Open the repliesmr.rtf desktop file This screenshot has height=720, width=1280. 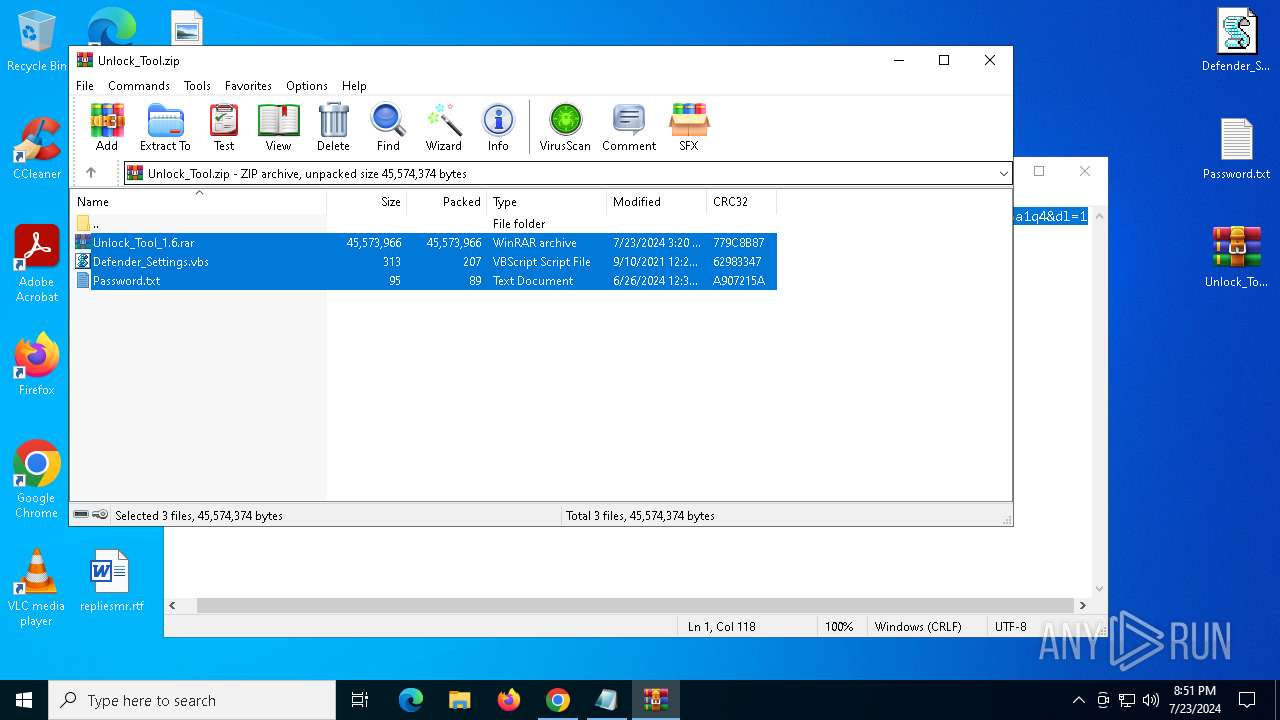click(111, 580)
